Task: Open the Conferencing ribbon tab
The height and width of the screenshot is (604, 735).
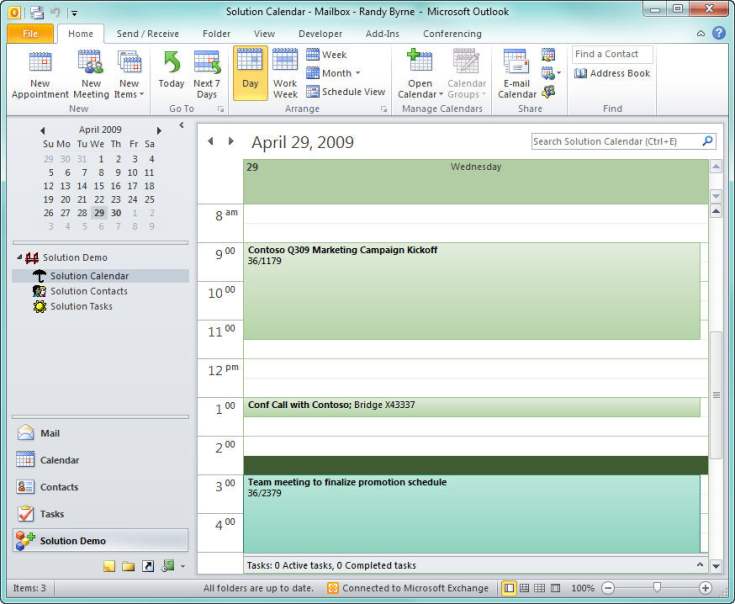Action: [452, 34]
